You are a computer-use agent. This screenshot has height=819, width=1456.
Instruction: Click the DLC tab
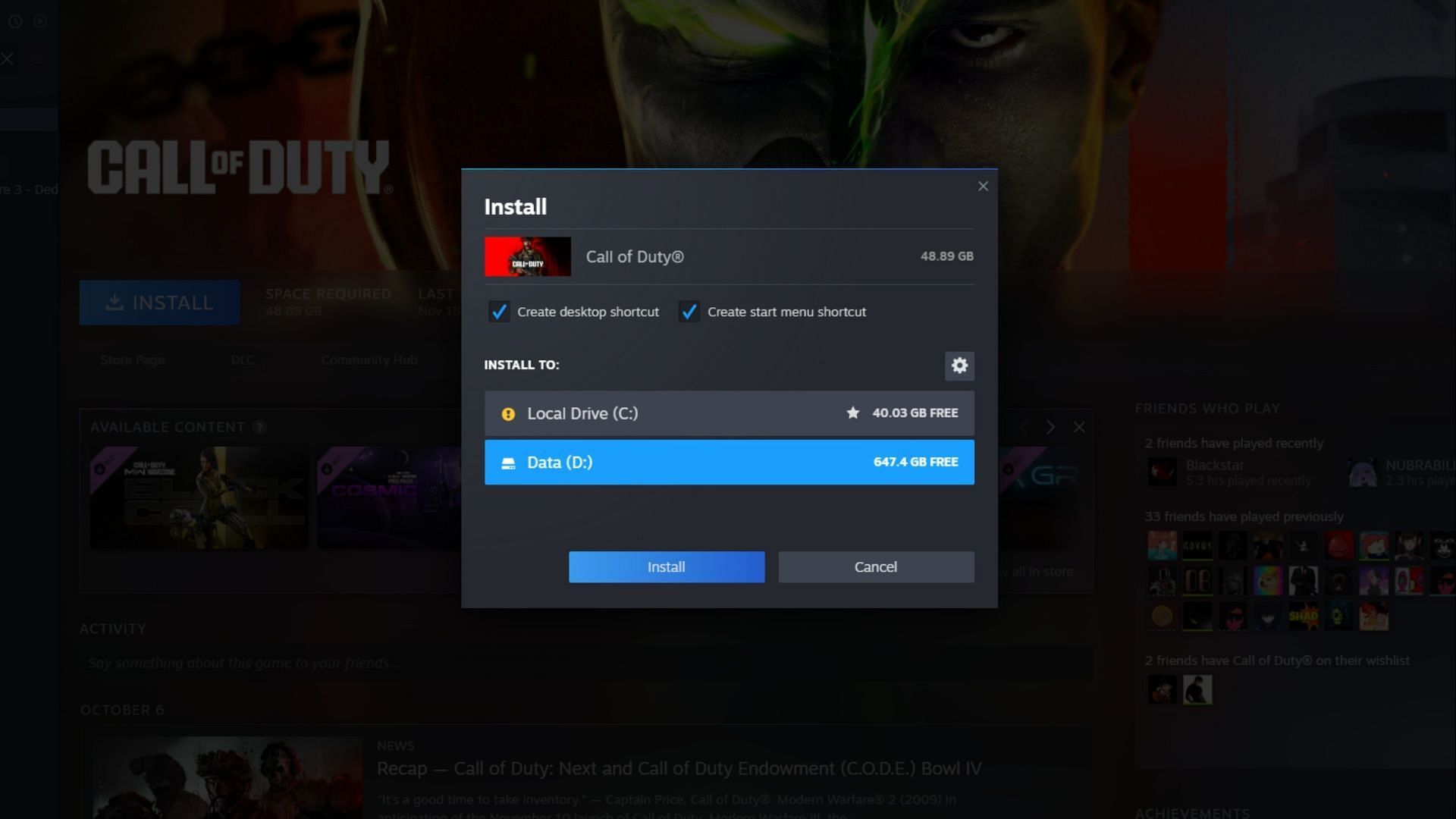pyautogui.click(x=242, y=359)
